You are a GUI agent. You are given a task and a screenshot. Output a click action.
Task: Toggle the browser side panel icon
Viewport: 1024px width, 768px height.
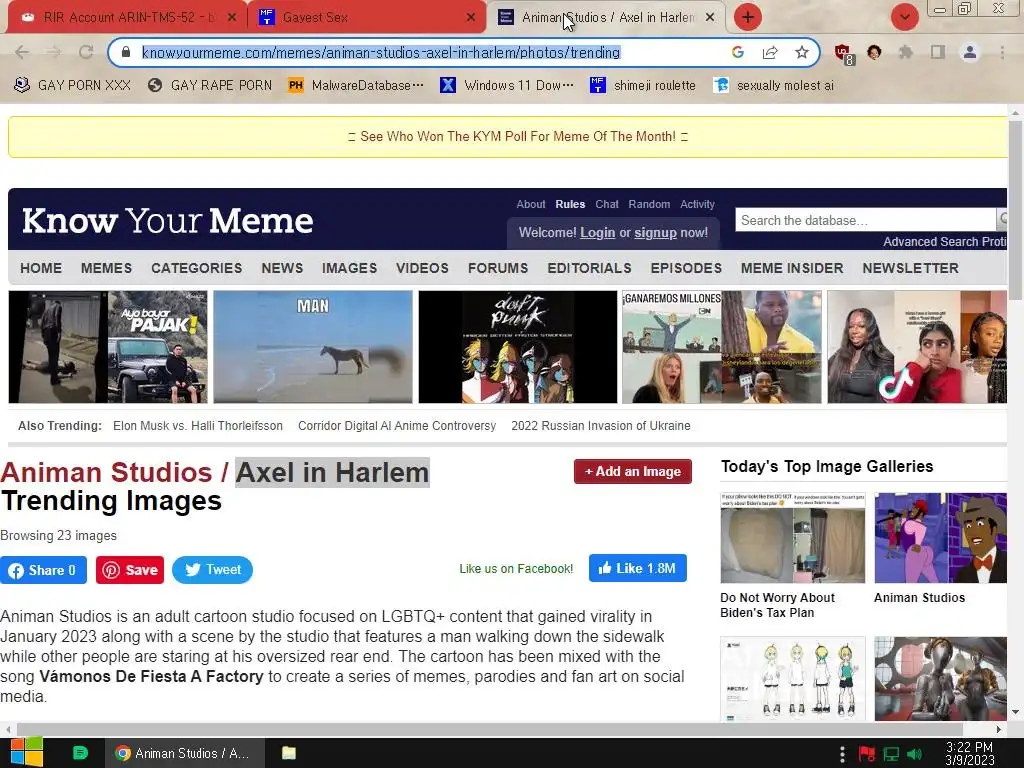pyautogui.click(x=938, y=52)
